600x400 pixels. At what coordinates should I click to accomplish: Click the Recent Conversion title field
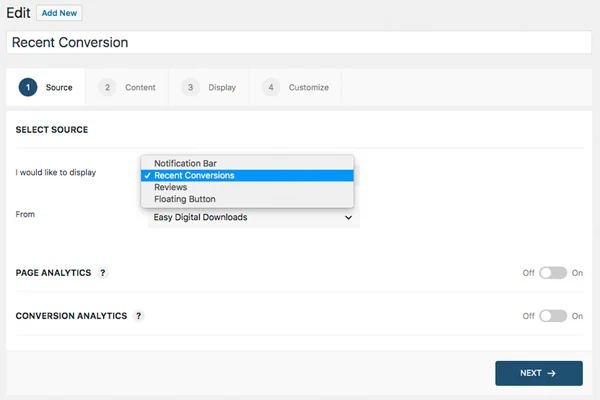(299, 42)
